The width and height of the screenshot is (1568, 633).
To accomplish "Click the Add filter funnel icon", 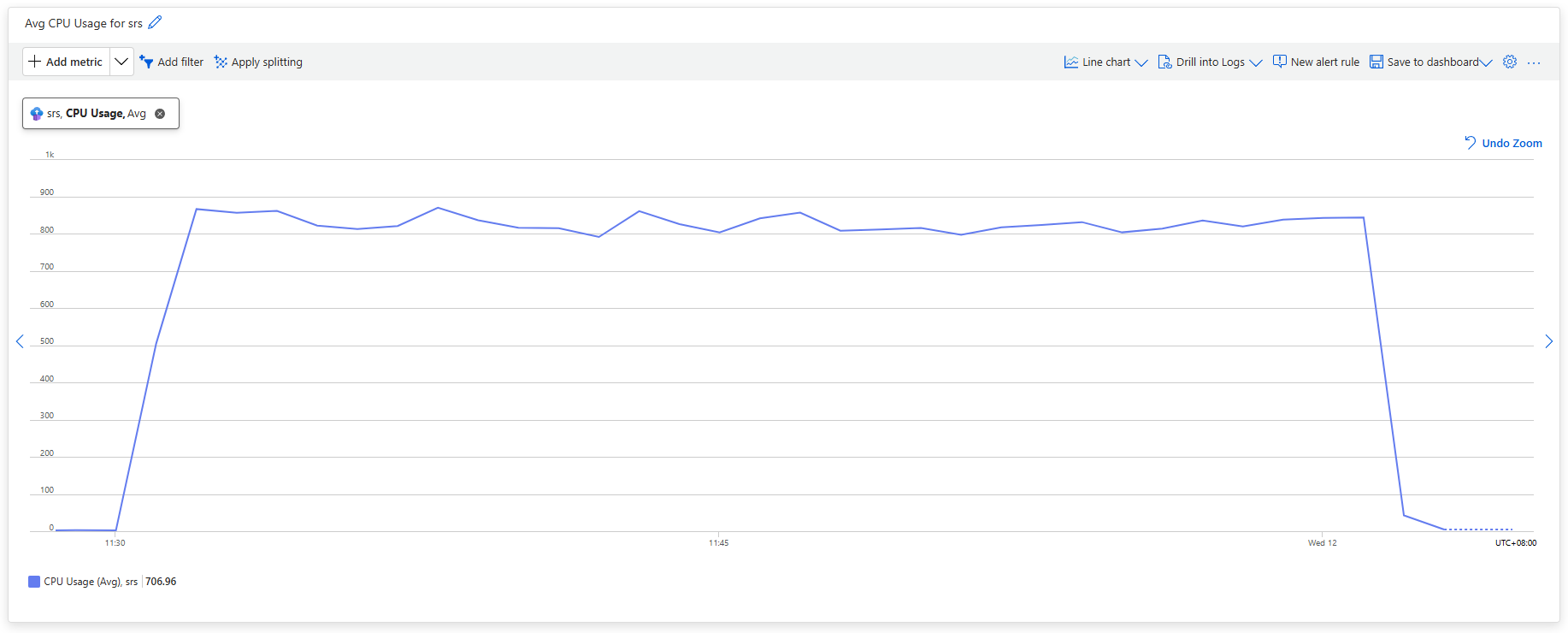I will 146,62.
